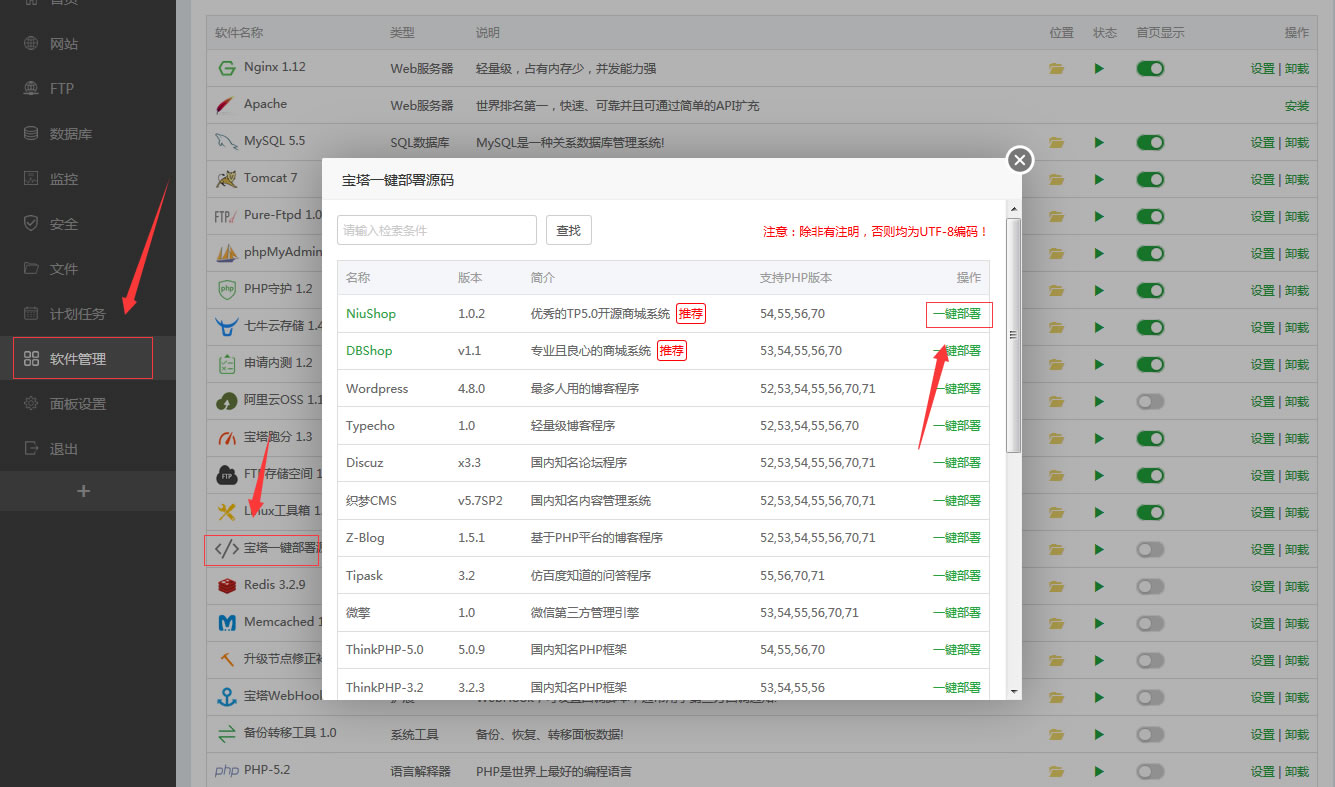This screenshot has height=787, width=1335.
Task: Click the DBShop name in the list
Action: [x=369, y=351]
